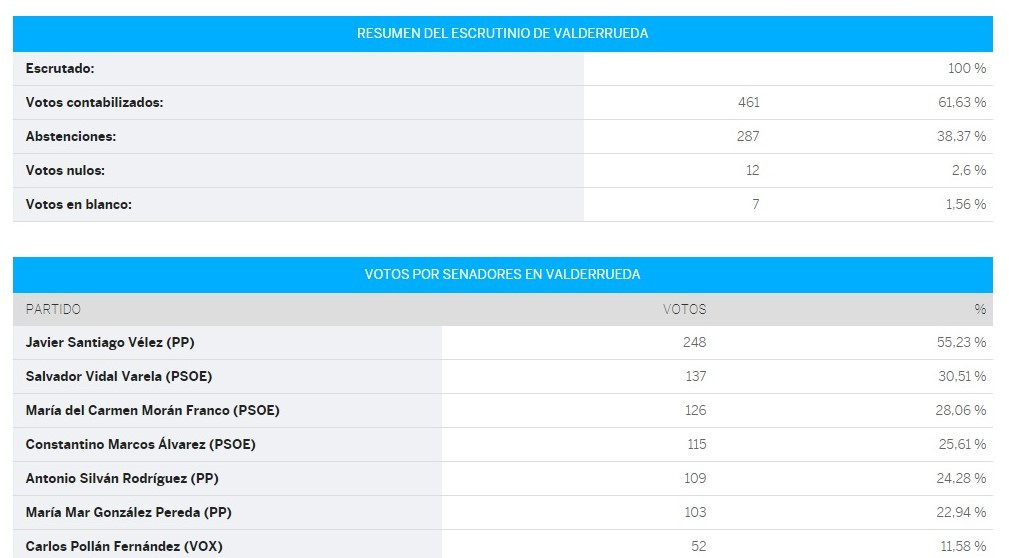Select Carlos Pollán Fernández (VOX) row

503,544
